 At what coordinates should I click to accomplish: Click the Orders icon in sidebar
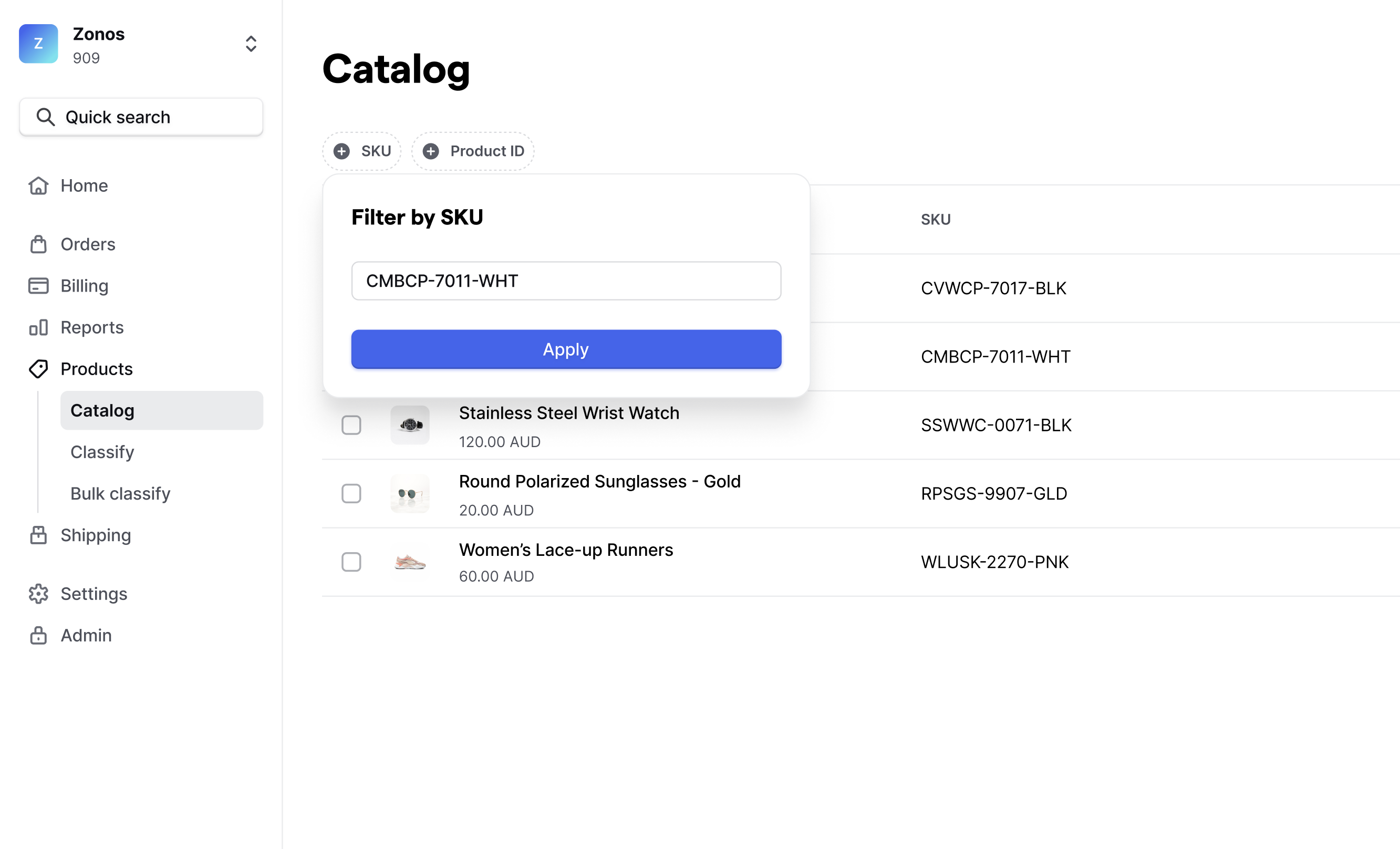(37, 244)
